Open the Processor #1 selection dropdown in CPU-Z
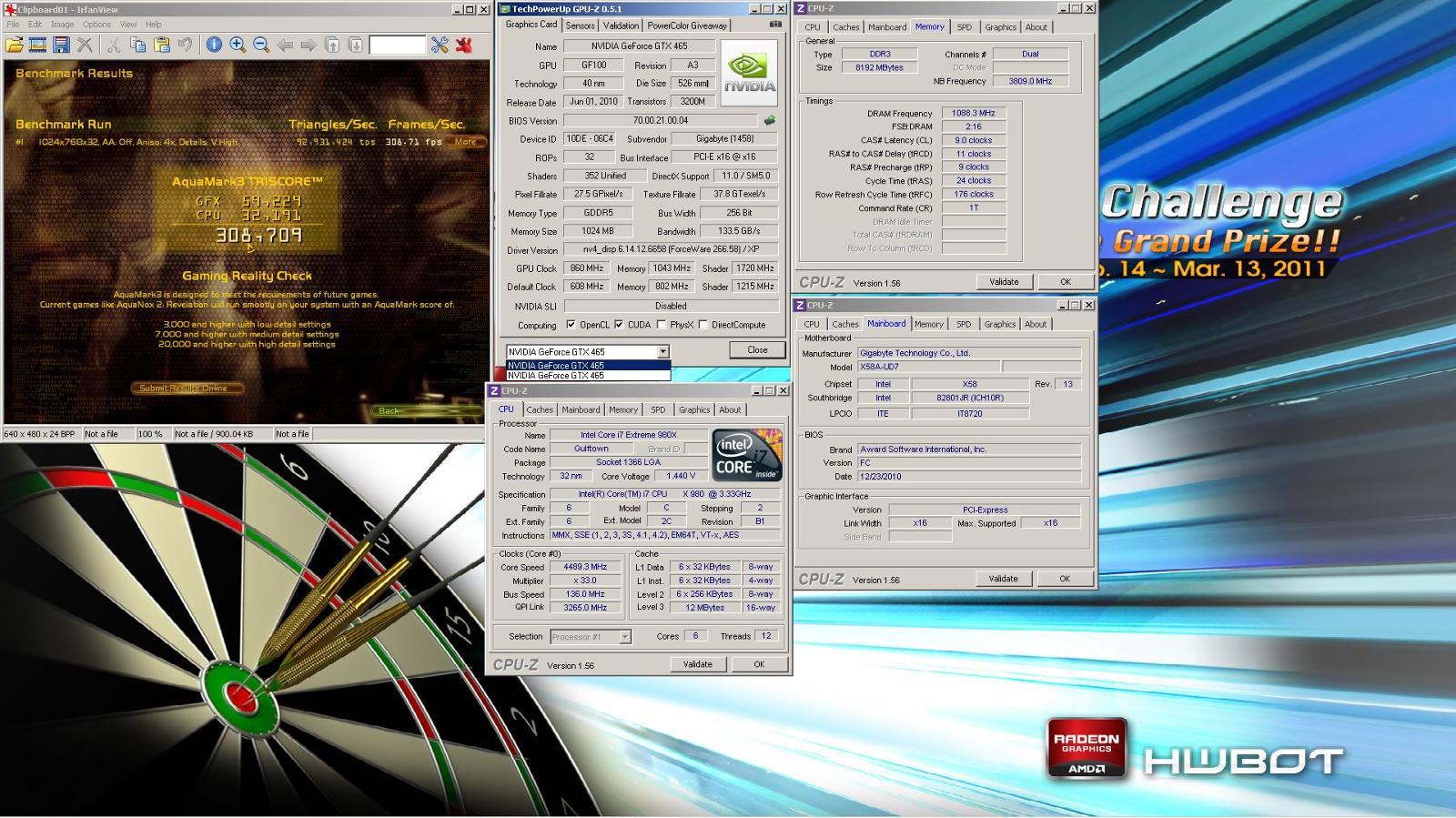 click(624, 637)
